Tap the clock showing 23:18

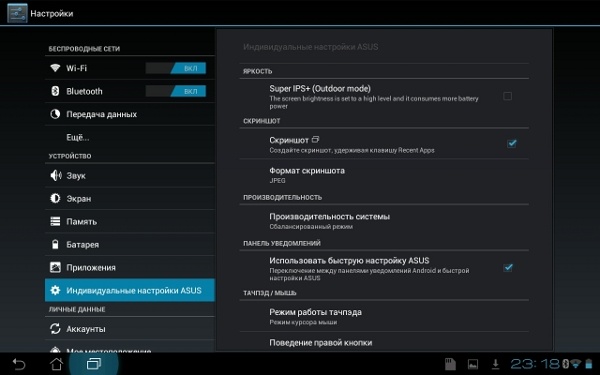pos(535,364)
